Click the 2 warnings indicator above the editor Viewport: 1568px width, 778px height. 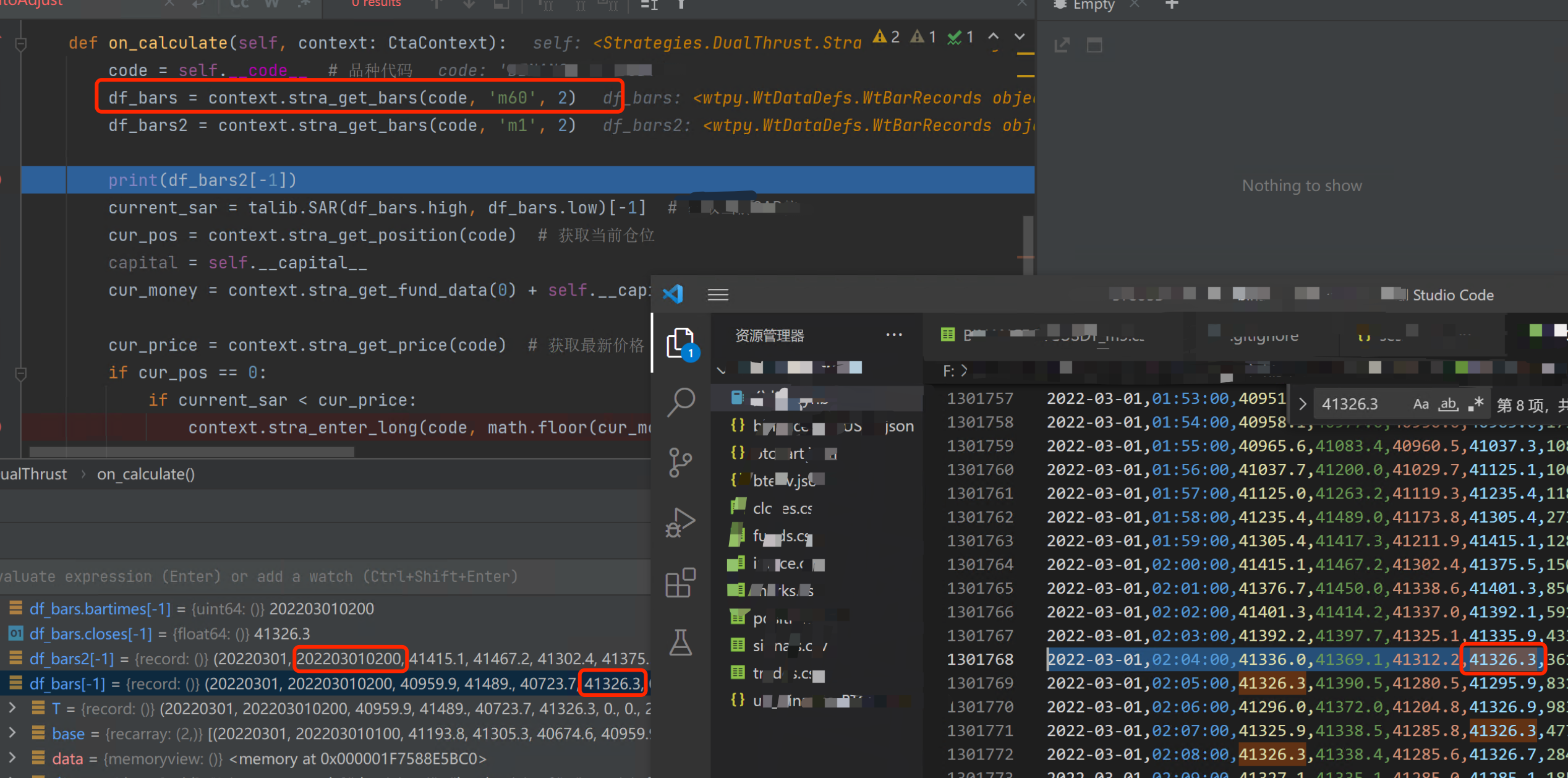pos(886,36)
